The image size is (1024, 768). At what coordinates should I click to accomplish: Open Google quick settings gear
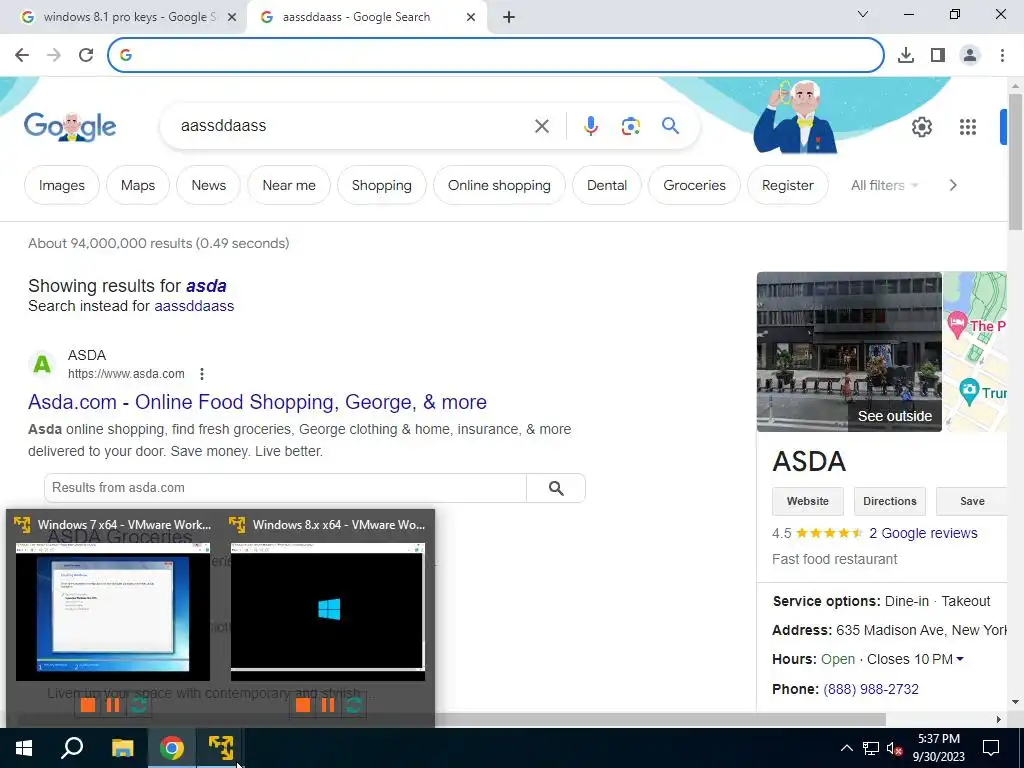(921, 127)
